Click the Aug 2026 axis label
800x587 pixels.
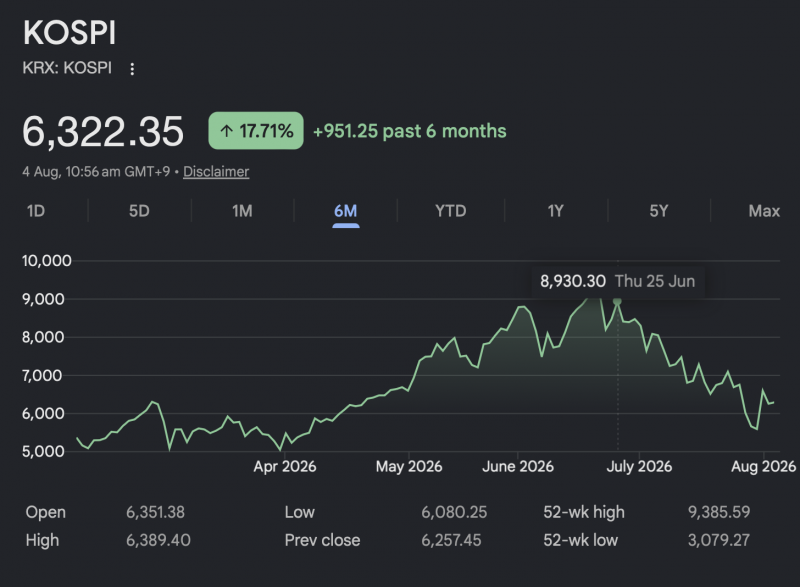[x=763, y=467]
